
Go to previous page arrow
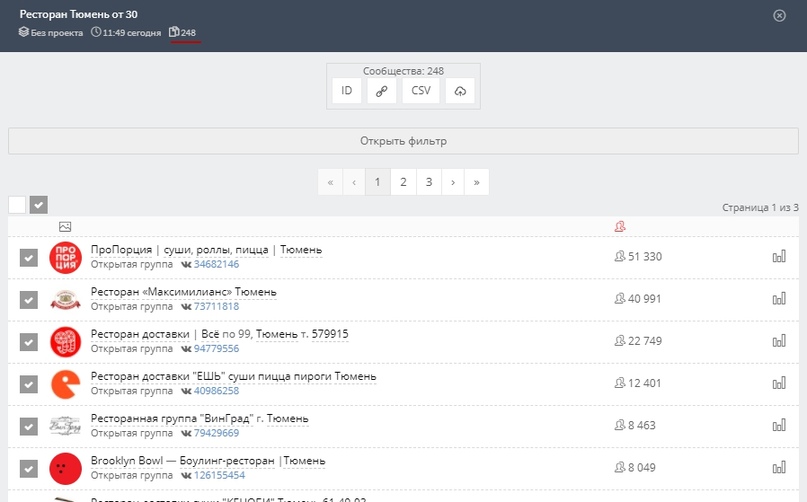point(354,182)
